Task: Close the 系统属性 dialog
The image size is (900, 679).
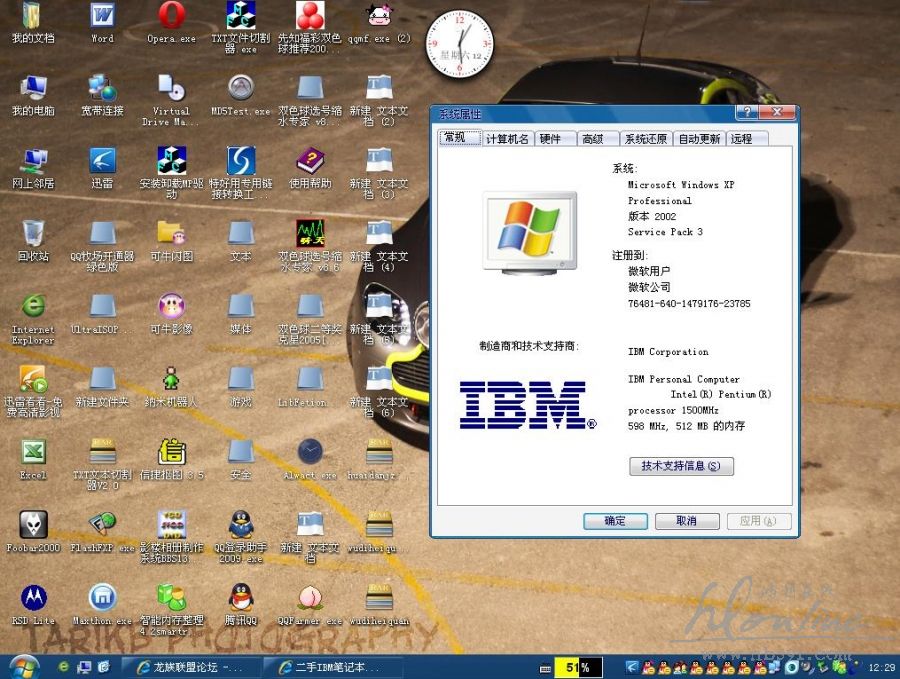Action: pyautogui.click(x=778, y=112)
